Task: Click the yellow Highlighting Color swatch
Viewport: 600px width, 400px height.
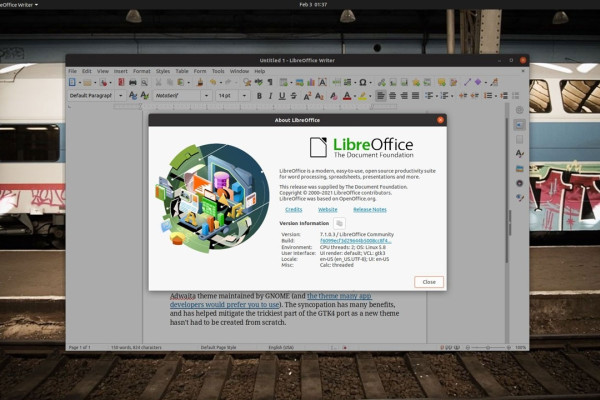Action: 362,96
